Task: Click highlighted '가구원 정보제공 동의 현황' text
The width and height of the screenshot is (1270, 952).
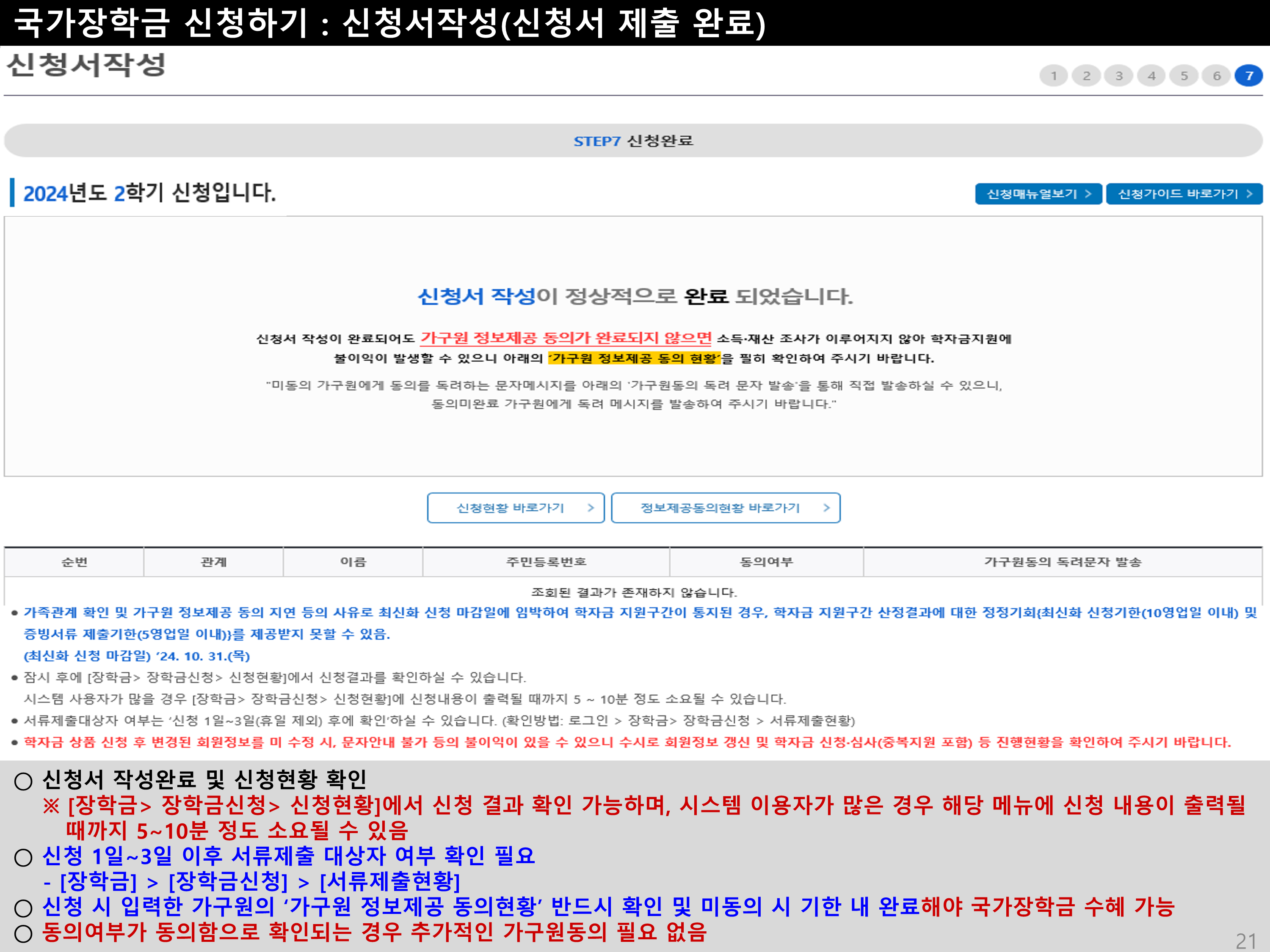Action: pos(634,358)
